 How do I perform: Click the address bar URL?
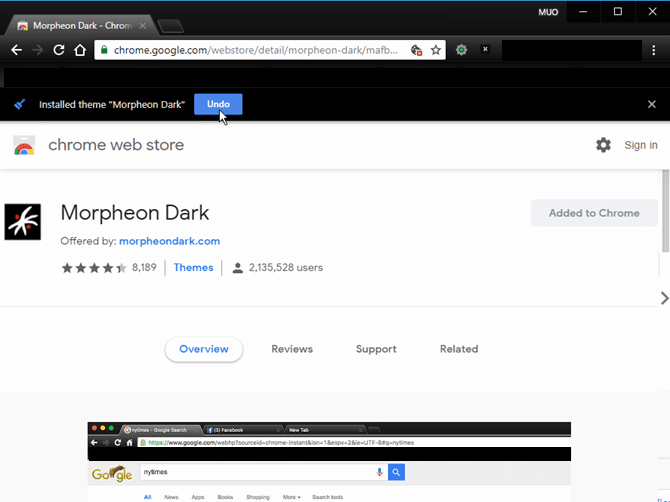pyautogui.click(x=256, y=50)
